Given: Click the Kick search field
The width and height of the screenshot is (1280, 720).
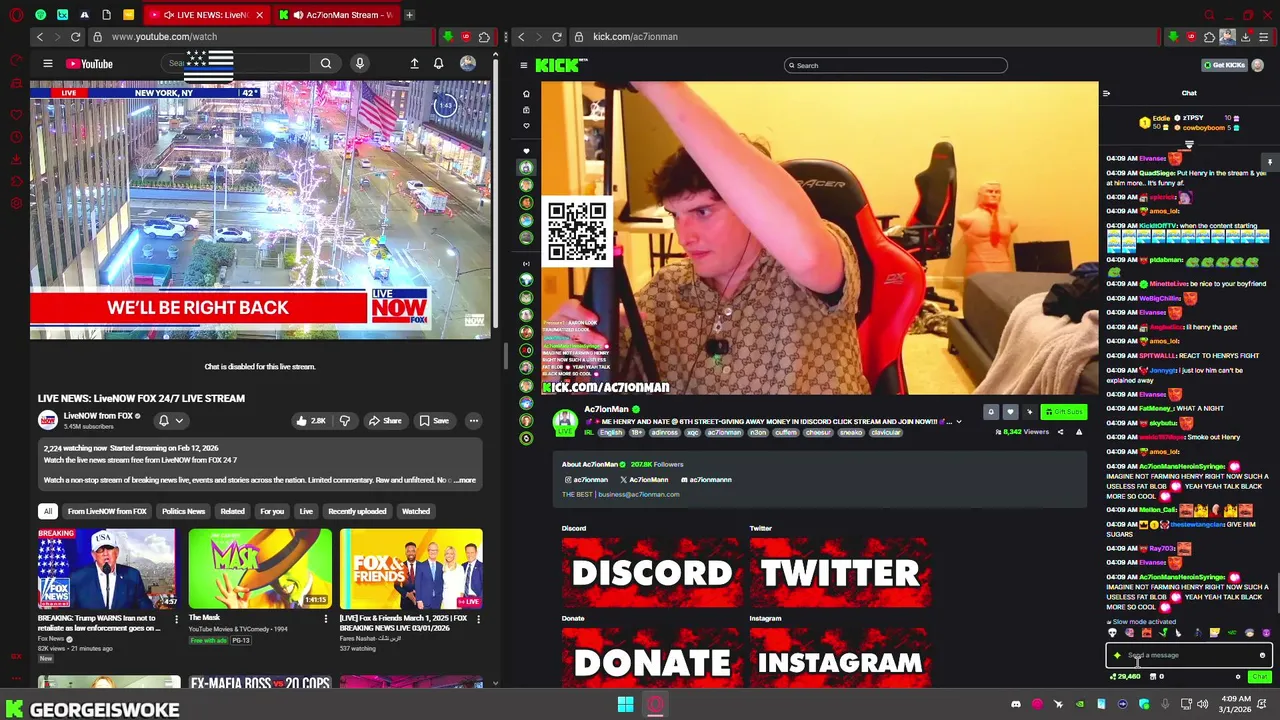Looking at the screenshot, I should (x=896, y=65).
